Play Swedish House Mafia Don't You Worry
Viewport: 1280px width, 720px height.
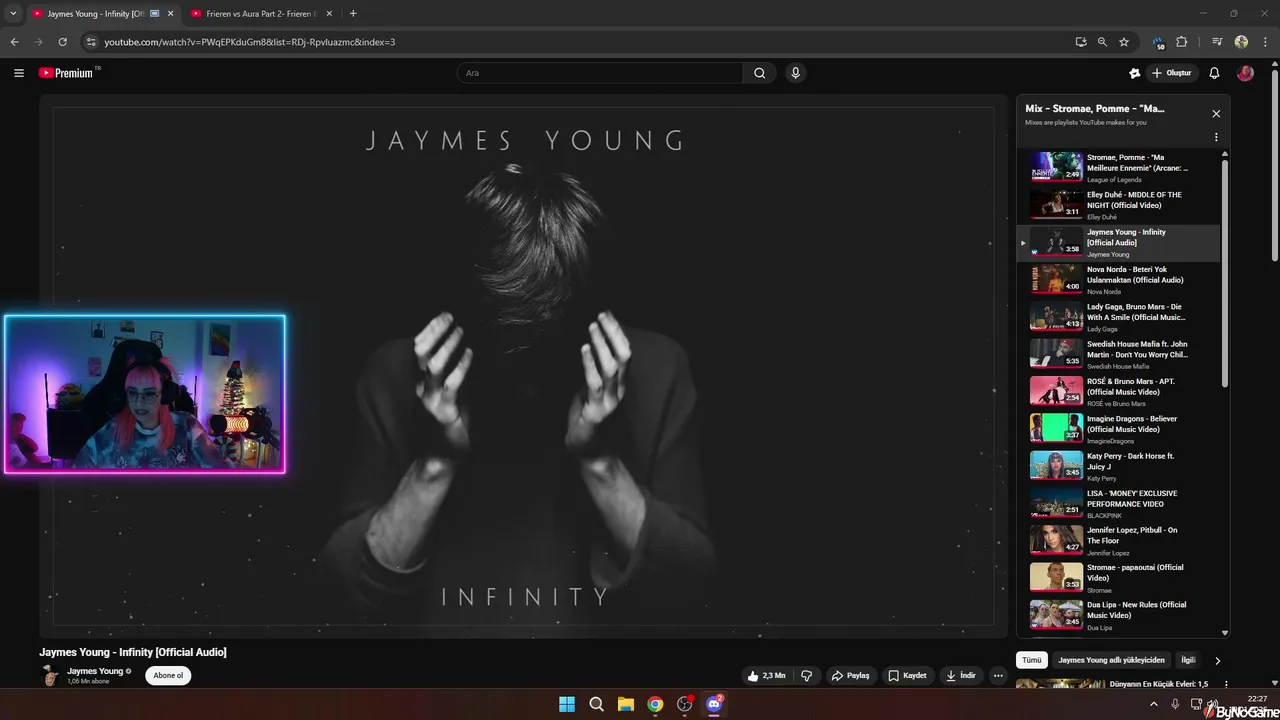point(1118,354)
